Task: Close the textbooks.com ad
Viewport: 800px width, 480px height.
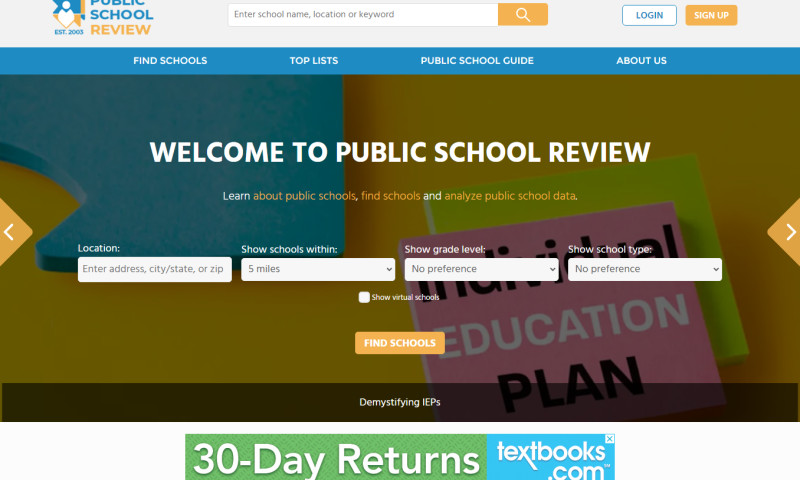Action: point(609,439)
